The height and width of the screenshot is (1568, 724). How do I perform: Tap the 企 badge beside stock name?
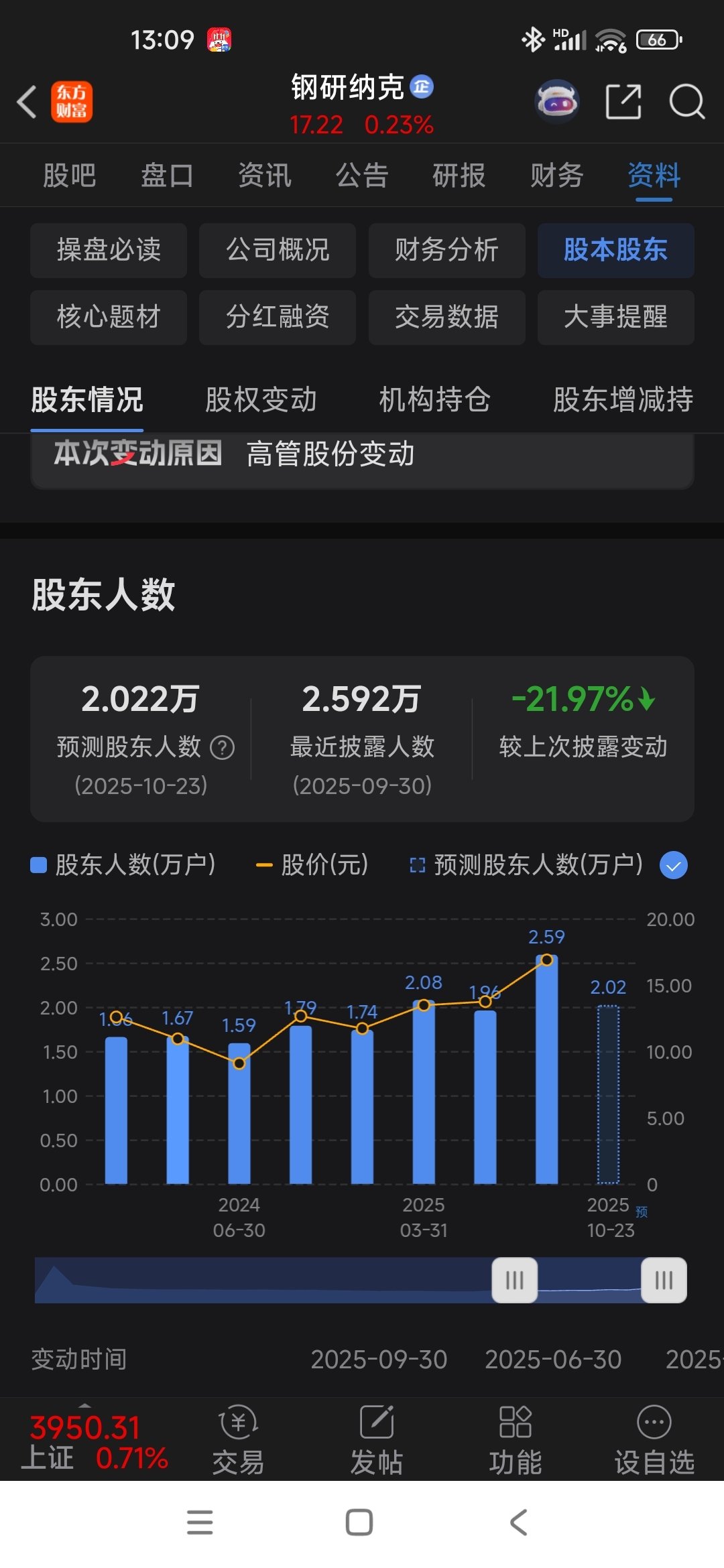click(422, 86)
